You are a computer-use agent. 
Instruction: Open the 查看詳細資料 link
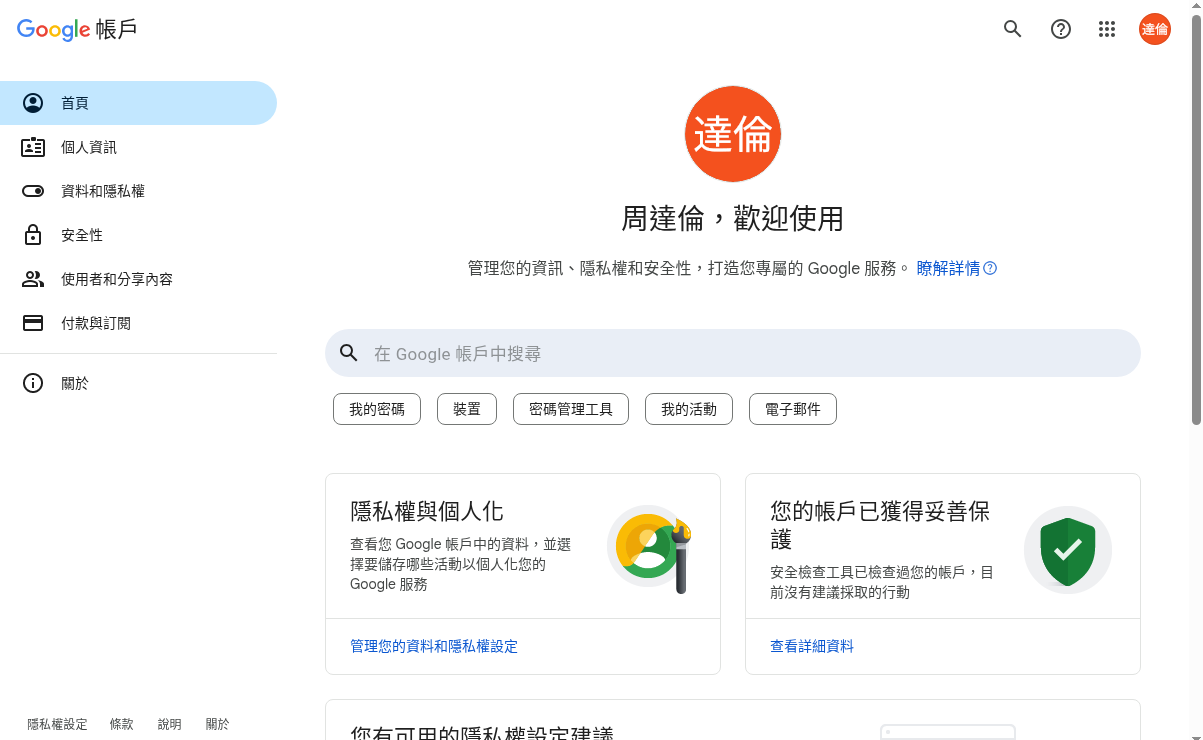tap(812, 646)
